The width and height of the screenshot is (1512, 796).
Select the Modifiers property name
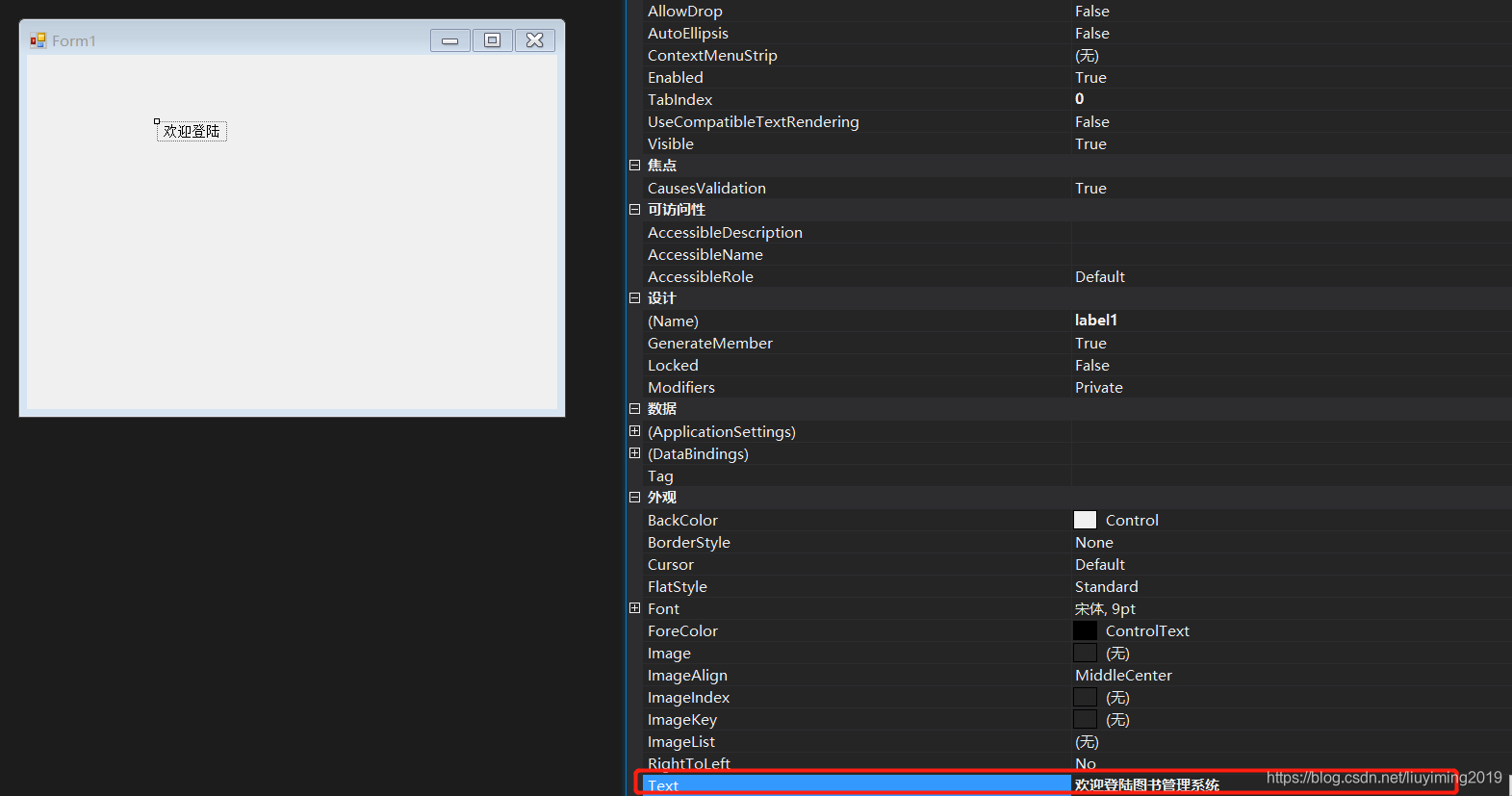click(681, 387)
